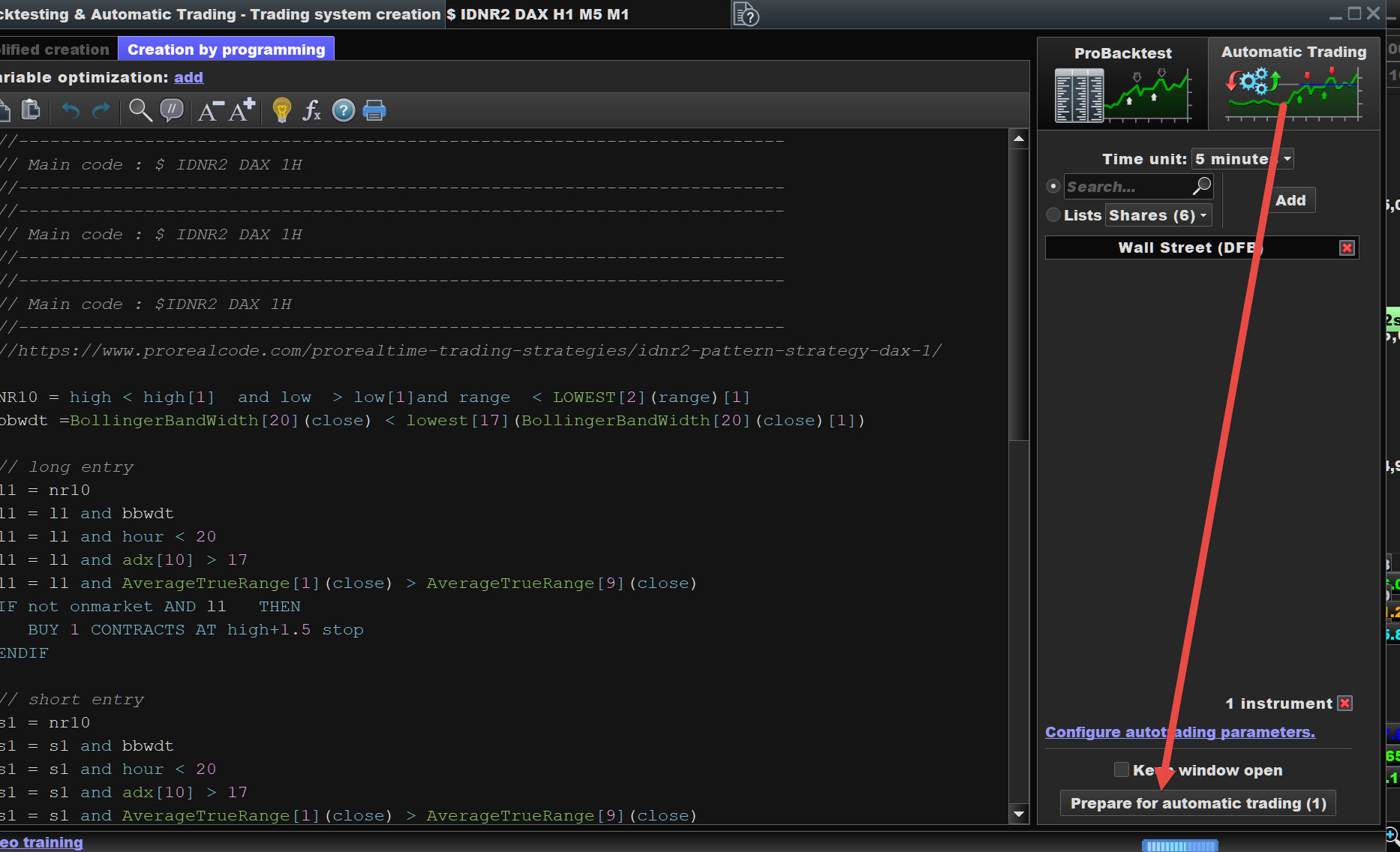Switch to Creation by programming tab
1400x852 pixels.
226,49
